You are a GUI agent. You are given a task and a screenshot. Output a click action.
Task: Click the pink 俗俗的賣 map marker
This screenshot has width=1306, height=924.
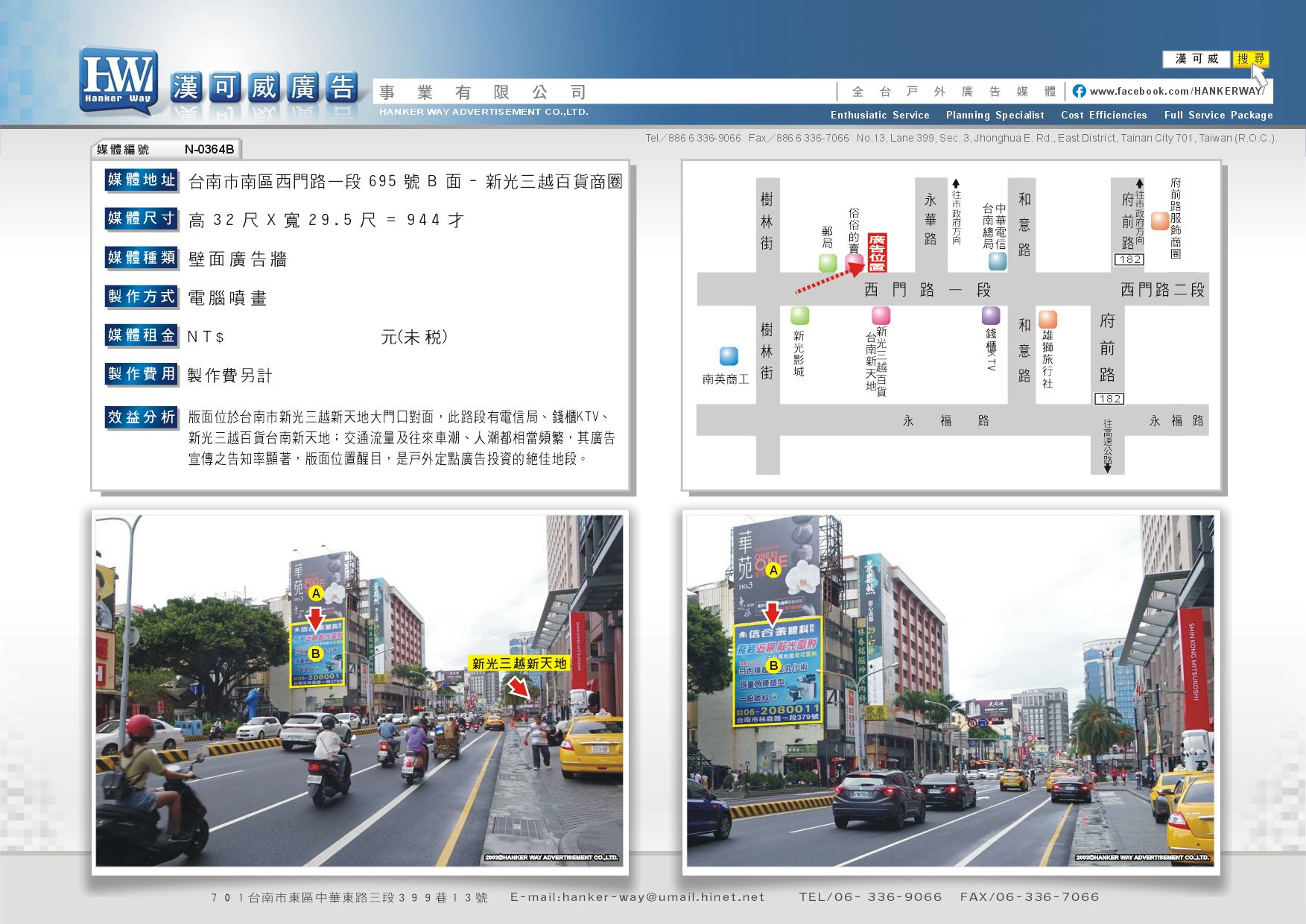[x=855, y=262]
